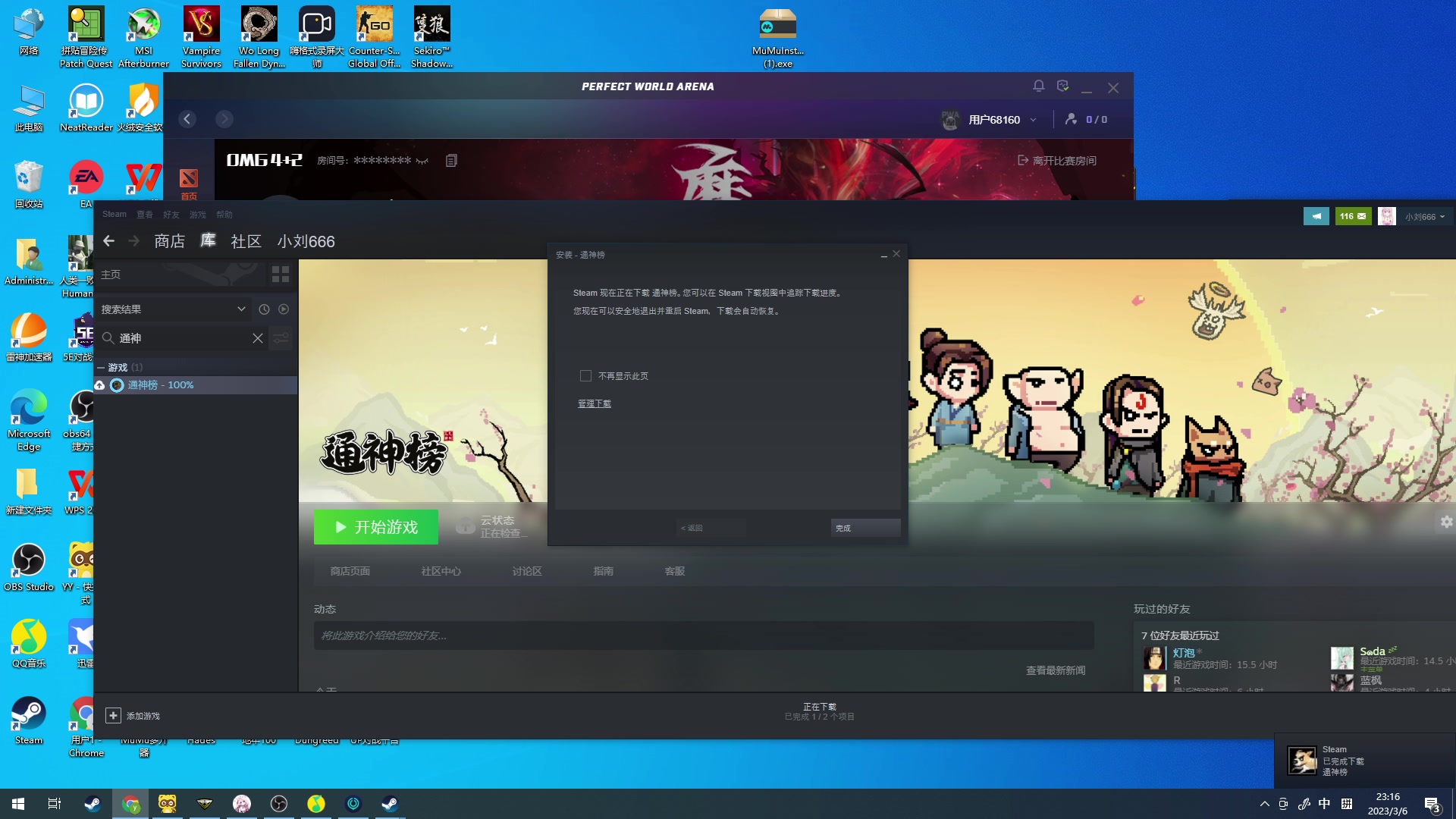The width and height of the screenshot is (1456, 819).
Task: Click the recent activity clock icon
Action: pyautogui.click(x=264, y=309)
